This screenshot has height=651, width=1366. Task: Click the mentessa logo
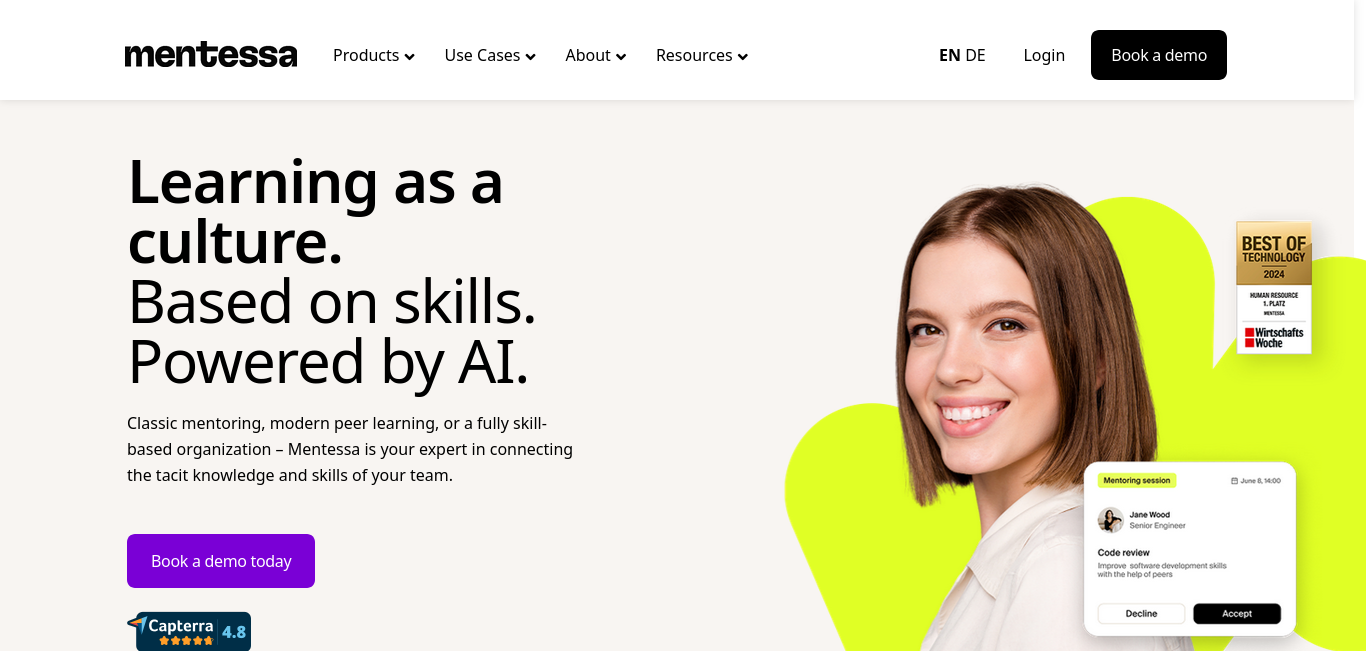click(211, 55)
